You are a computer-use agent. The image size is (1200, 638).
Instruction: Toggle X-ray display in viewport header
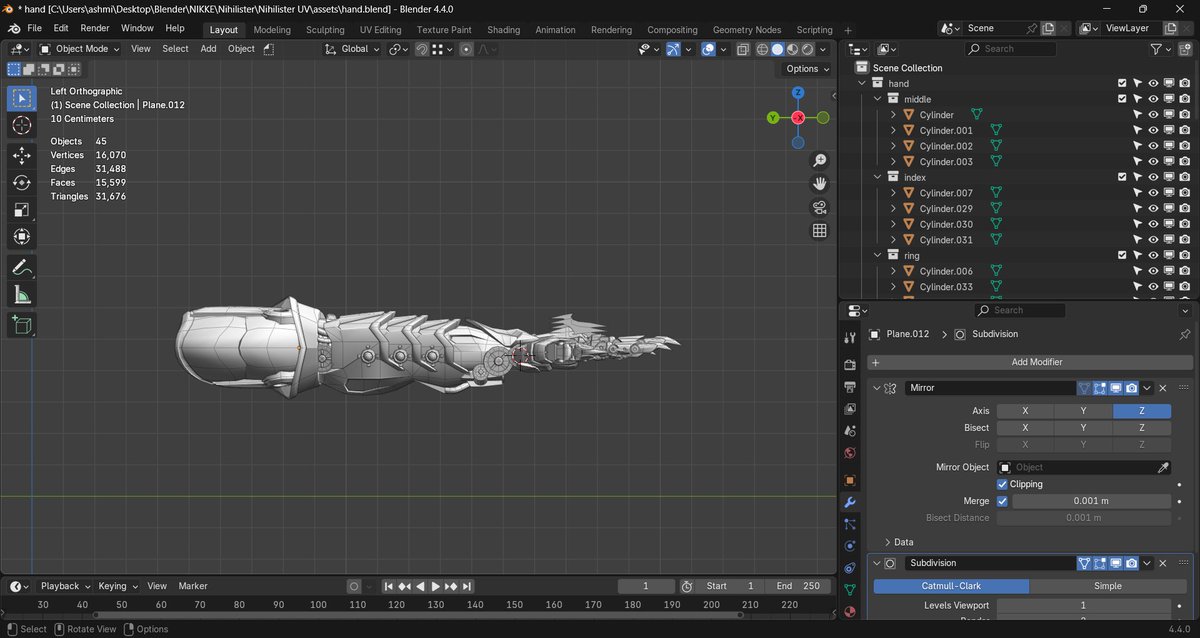click(x=743, y=49)
